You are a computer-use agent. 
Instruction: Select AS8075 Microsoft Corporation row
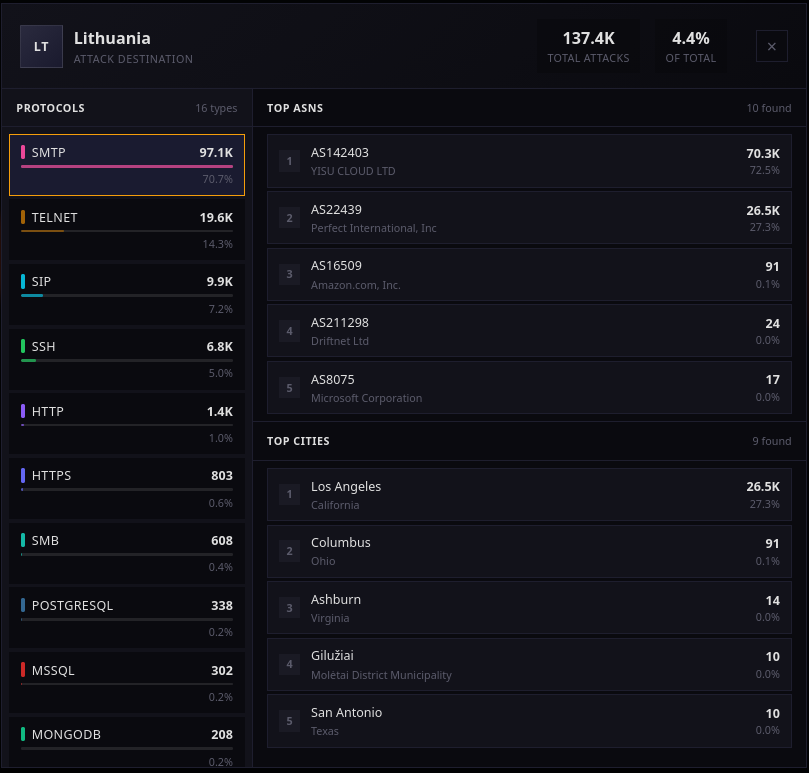(x=529, y=388)
